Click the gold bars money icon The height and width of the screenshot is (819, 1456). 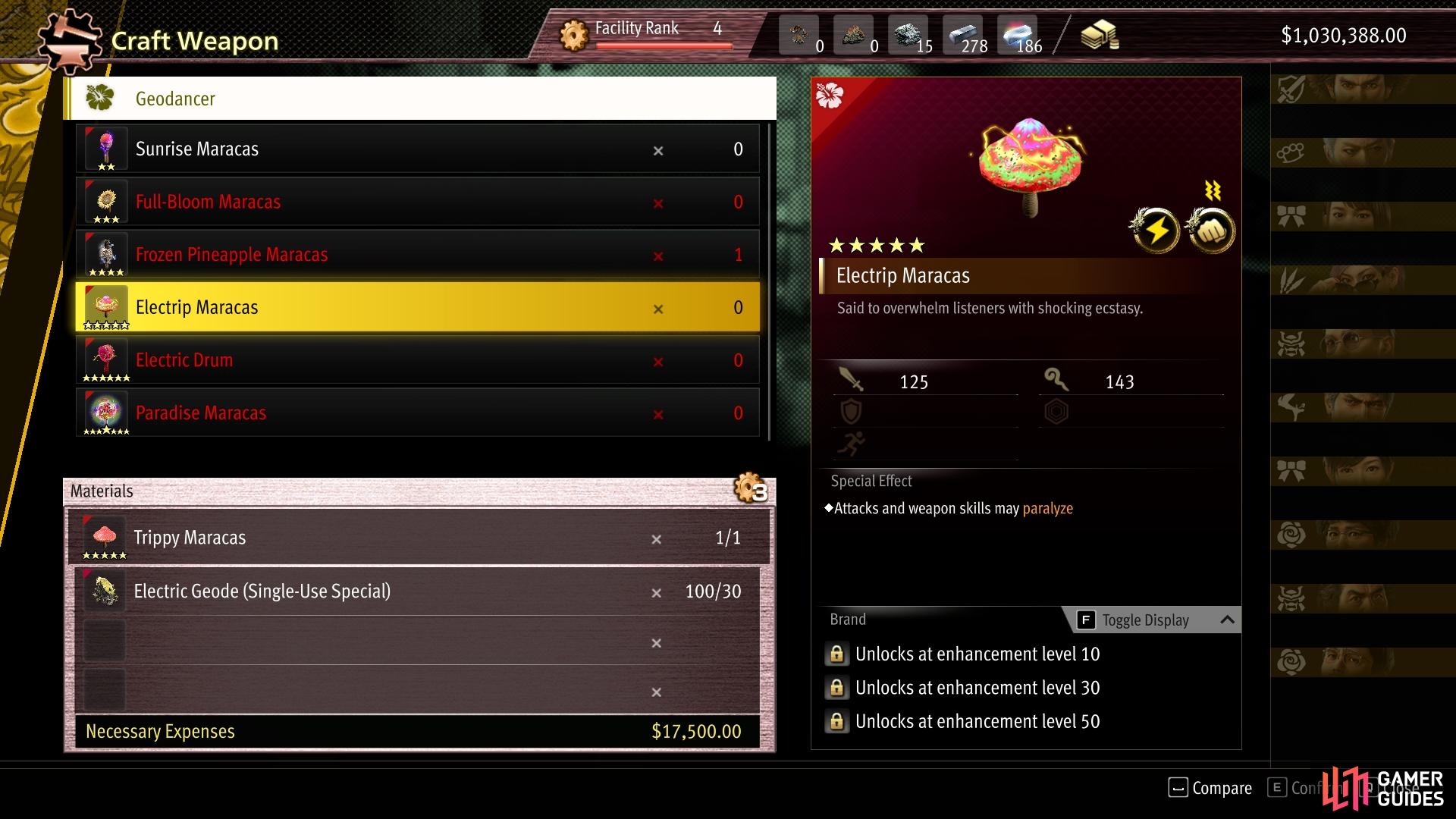tap(1100, 36)
